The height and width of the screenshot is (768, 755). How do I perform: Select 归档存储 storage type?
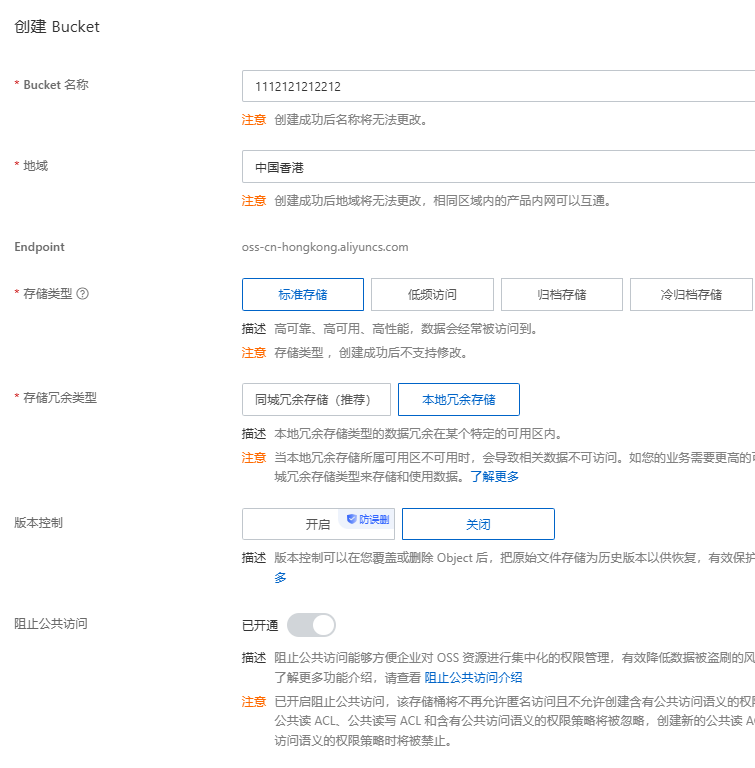point(561,294)
